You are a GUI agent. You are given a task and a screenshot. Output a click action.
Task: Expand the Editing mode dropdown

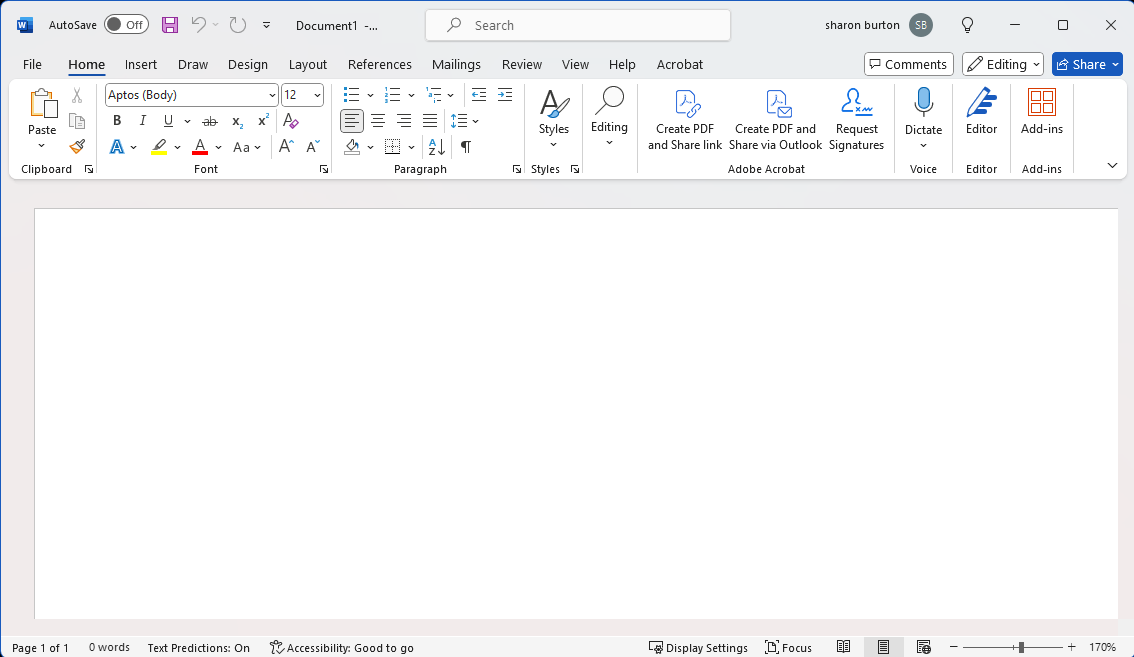tap(1002, 64)
